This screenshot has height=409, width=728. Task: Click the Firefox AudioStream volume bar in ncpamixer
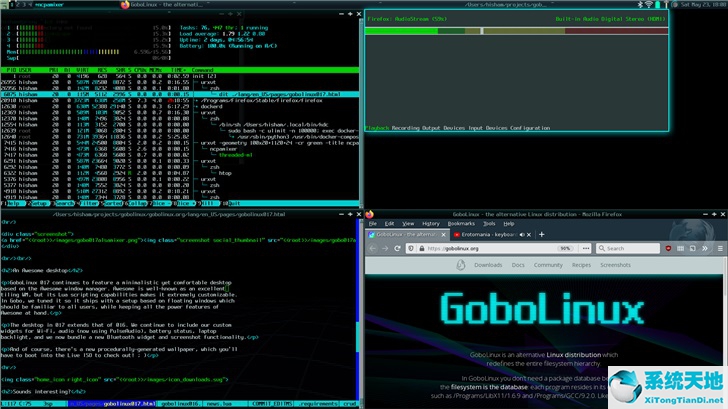(x=516, y=31)
